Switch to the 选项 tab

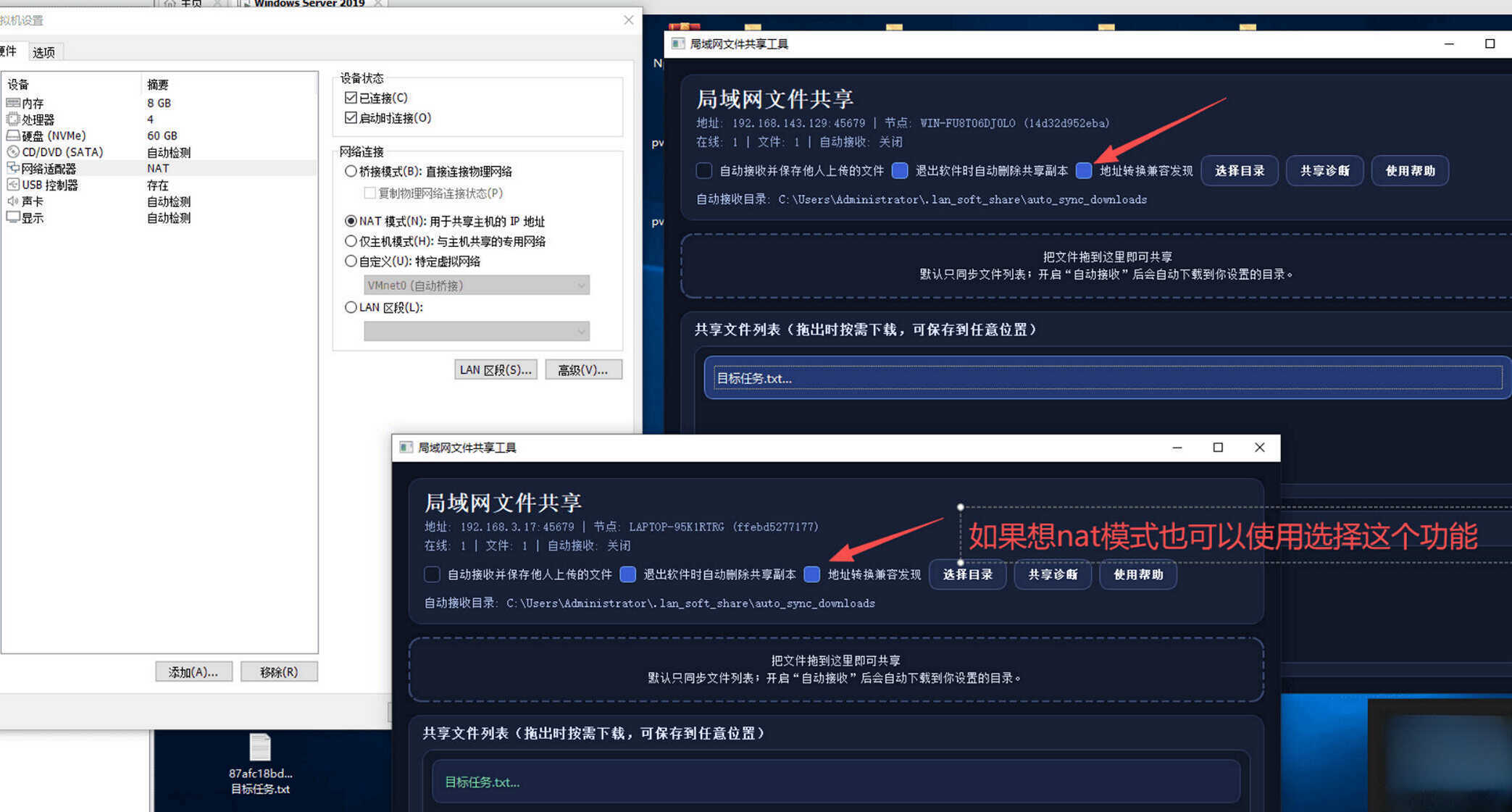coord(43,51)
